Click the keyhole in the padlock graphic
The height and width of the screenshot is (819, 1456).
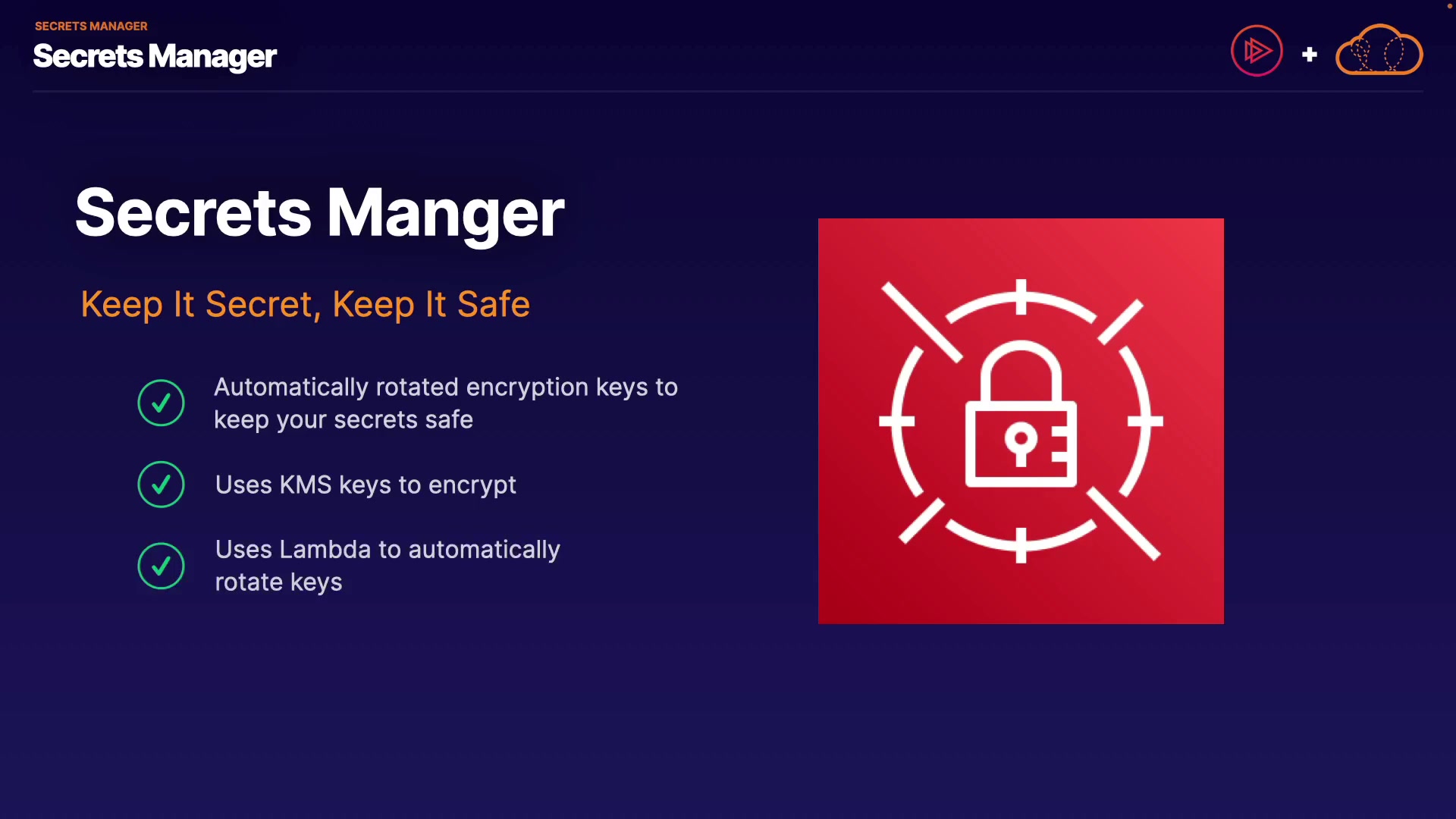[x=1021, y=443]
